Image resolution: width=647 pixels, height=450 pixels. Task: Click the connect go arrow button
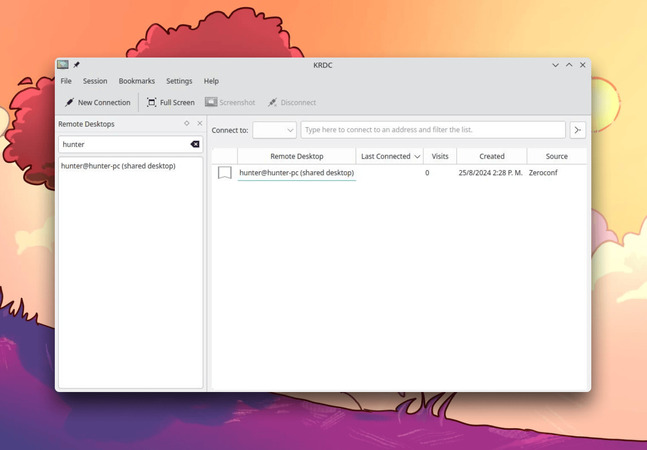click(x=578, y=130)
